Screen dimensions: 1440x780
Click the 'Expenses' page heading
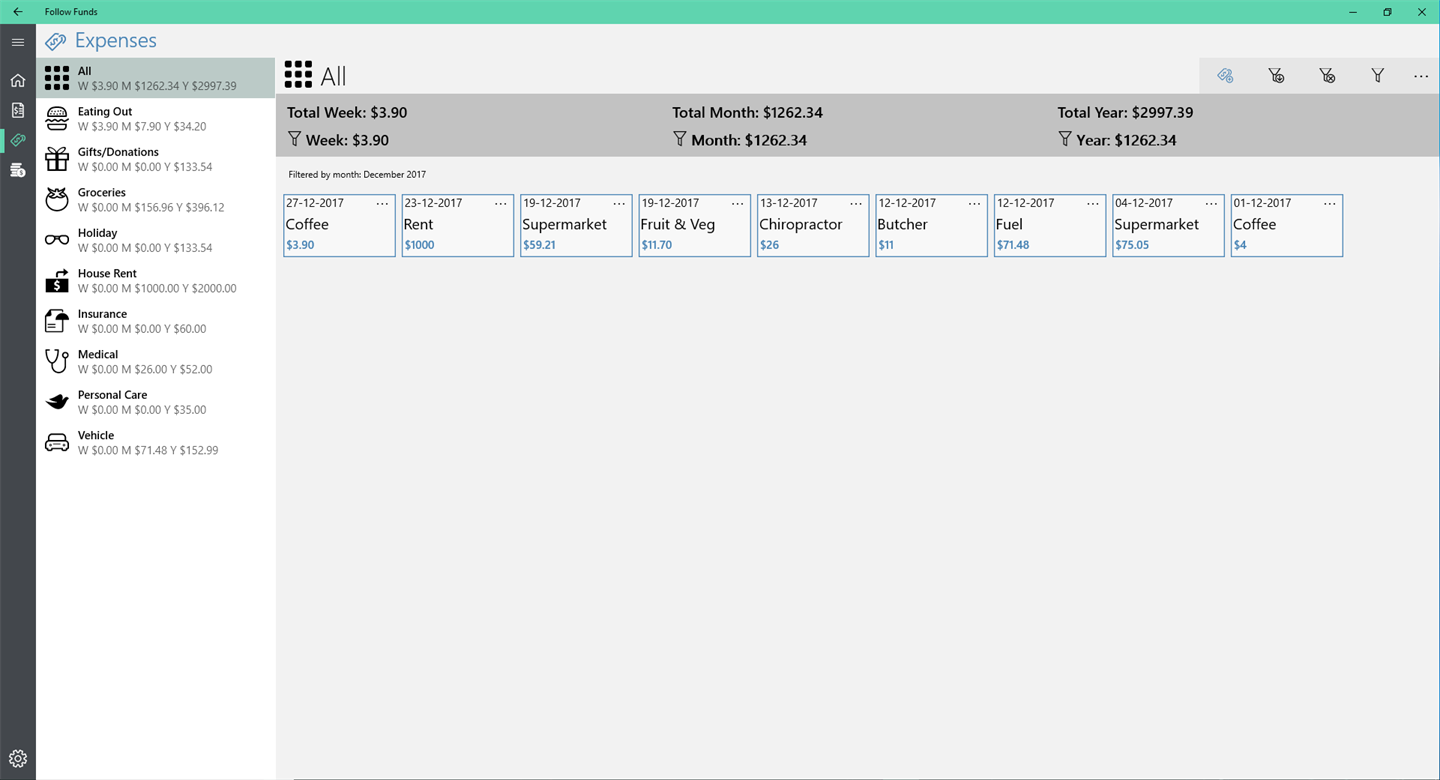tap(115, 41)
